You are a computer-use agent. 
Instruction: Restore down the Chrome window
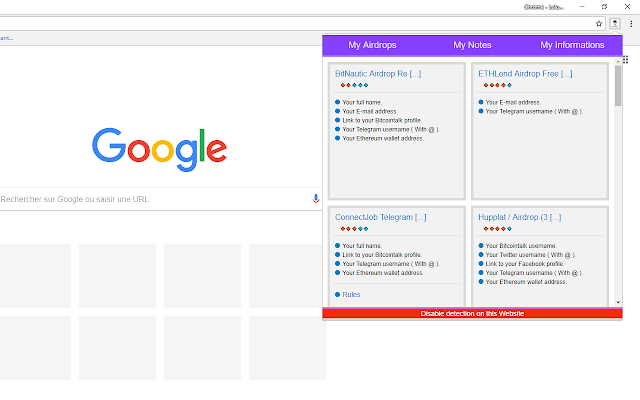coord(604,7)
